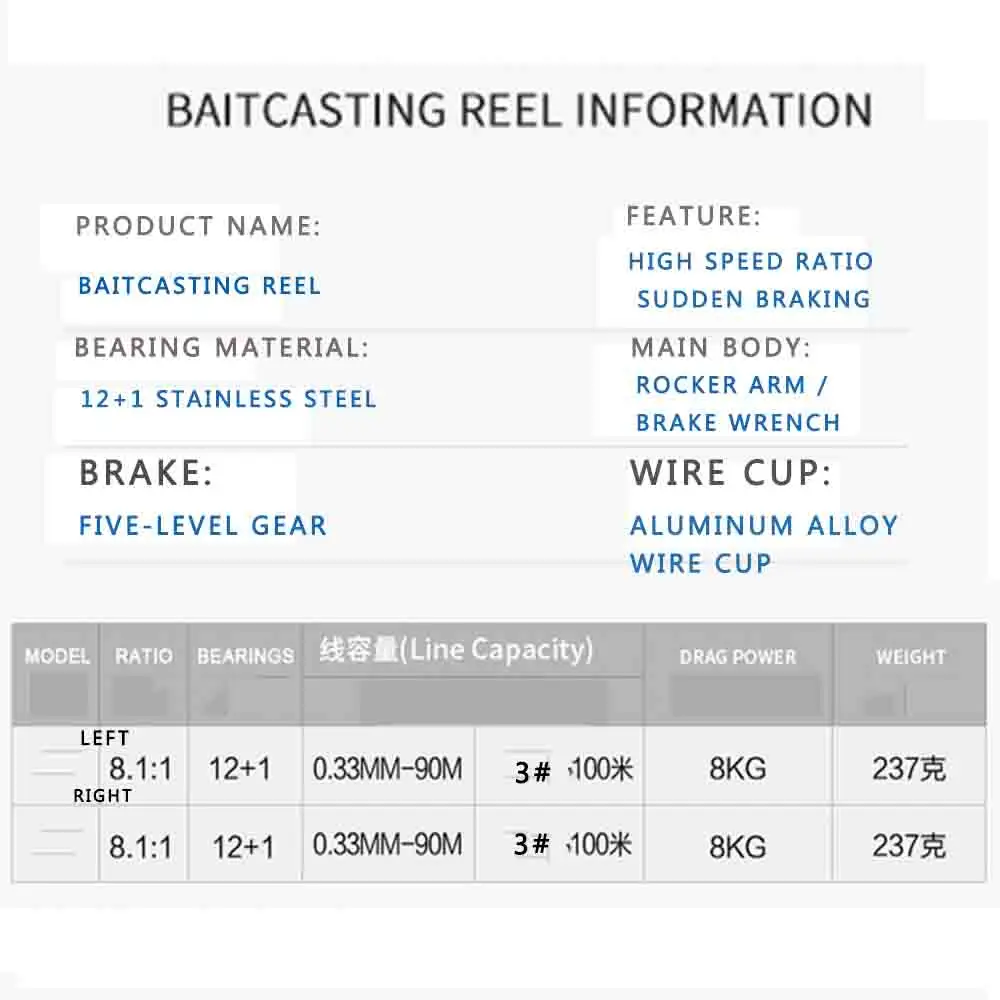Select the RIGHT model row label

click(x=103, y=796)
